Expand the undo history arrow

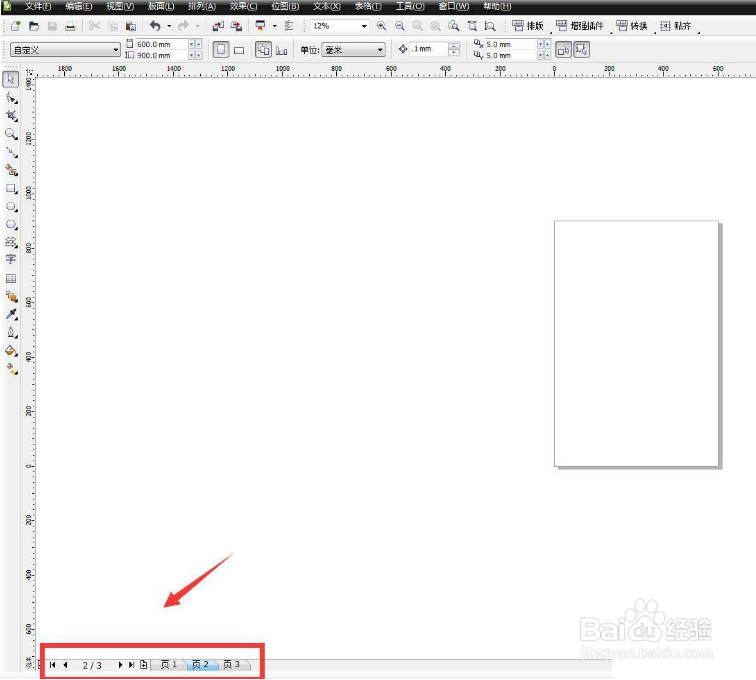click(169, 26)
